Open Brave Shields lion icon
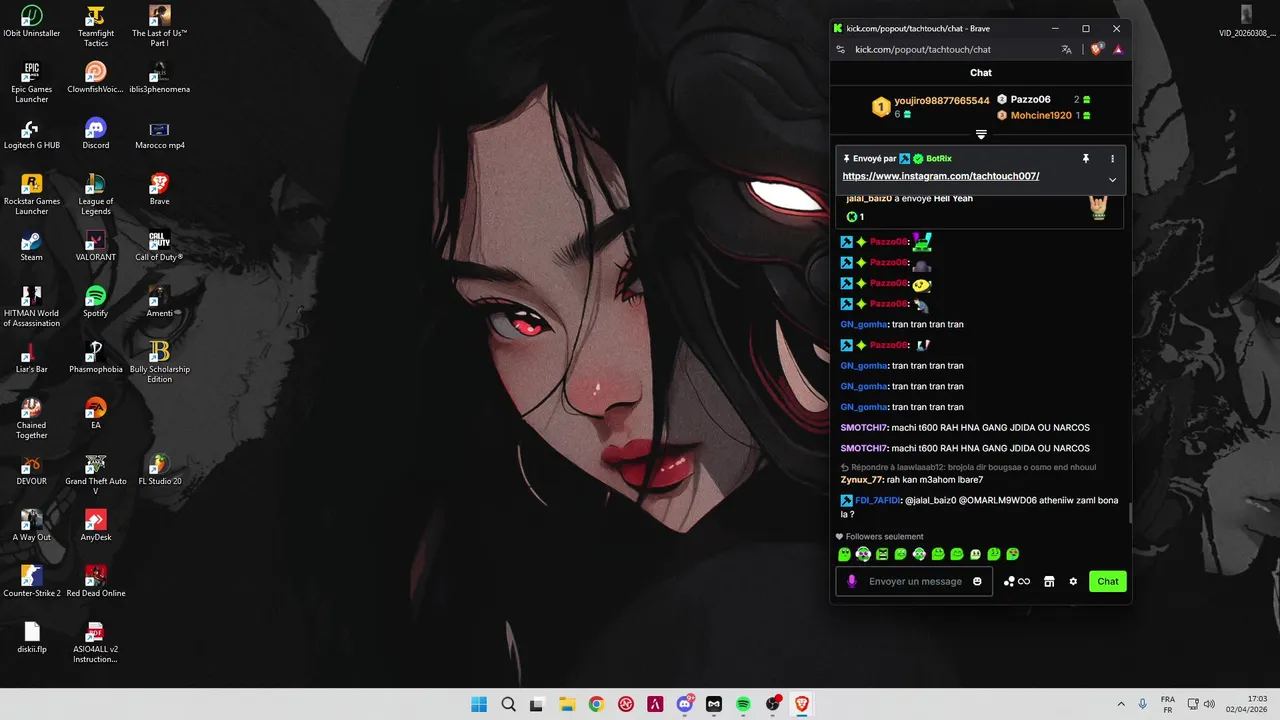Image resolution: width=1280 pixels, height=720 pixels. 1097,49
